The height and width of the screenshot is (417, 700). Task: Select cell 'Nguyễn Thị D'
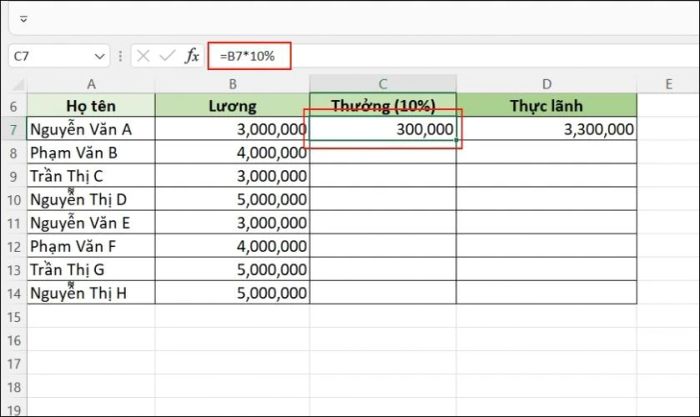click(x=91, y=199)
